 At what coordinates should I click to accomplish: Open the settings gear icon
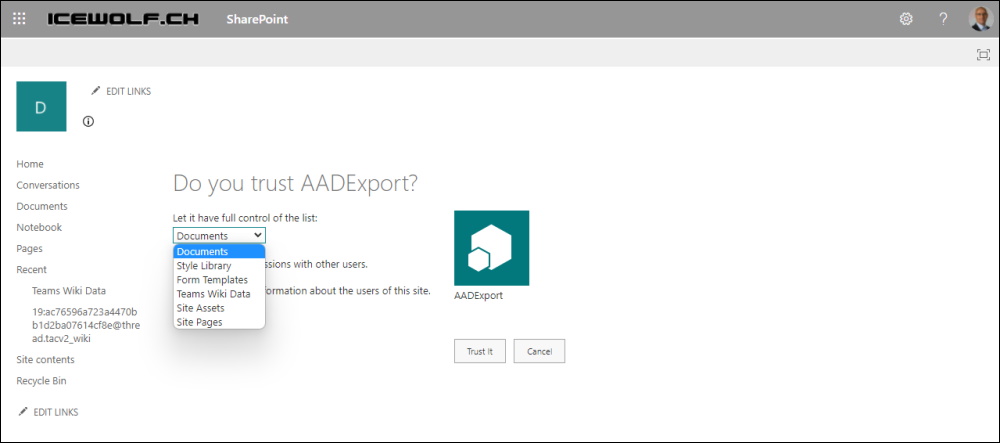point(906,19)
